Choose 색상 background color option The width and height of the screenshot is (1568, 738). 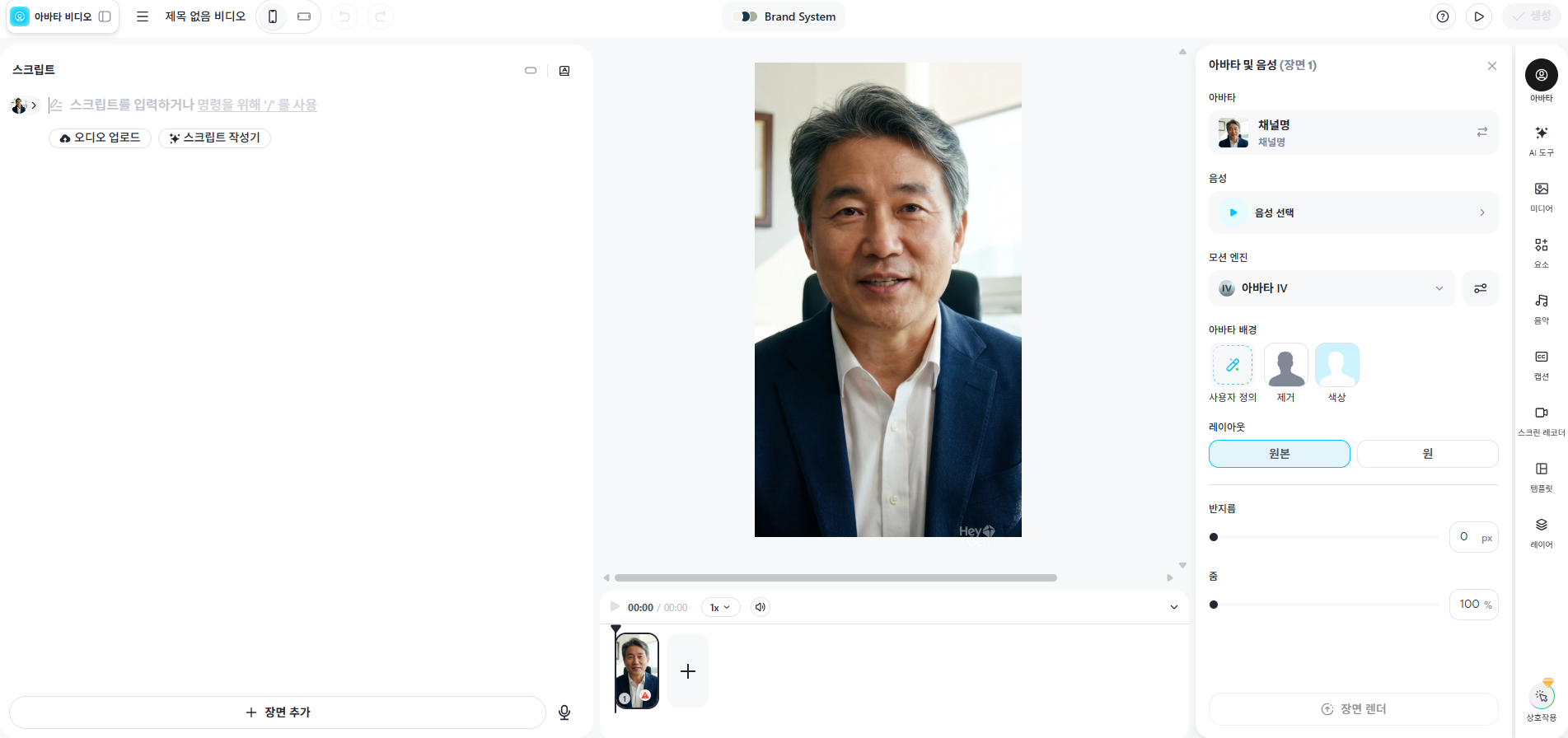[1337, 365]
